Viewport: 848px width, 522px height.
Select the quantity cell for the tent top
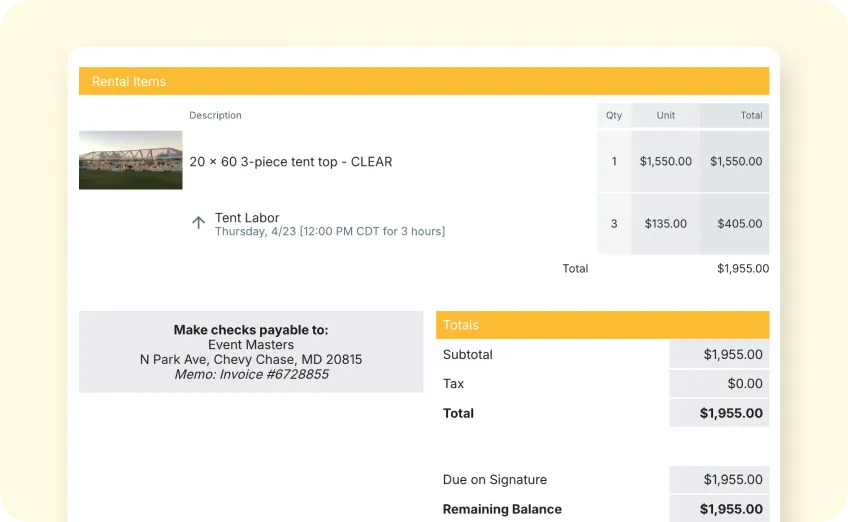614,161
